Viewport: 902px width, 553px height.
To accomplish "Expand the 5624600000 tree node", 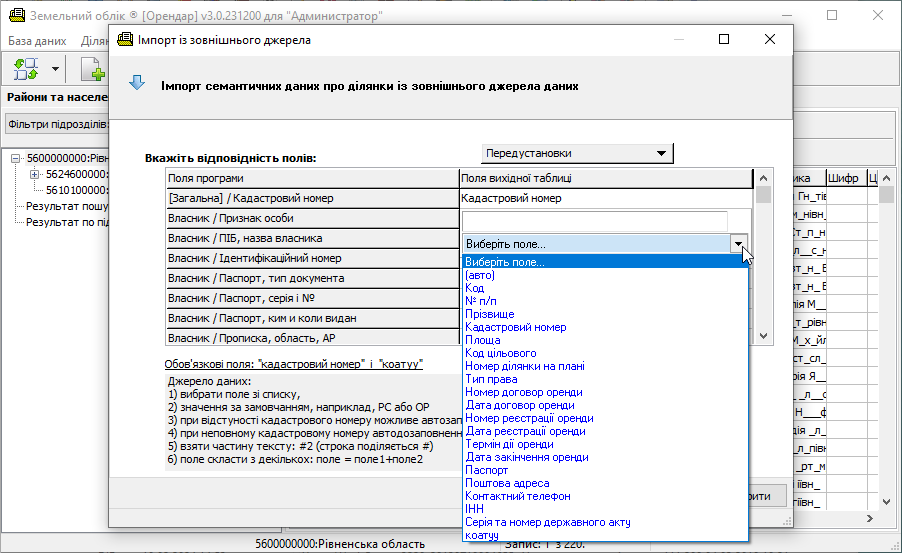I will [35, 174].
